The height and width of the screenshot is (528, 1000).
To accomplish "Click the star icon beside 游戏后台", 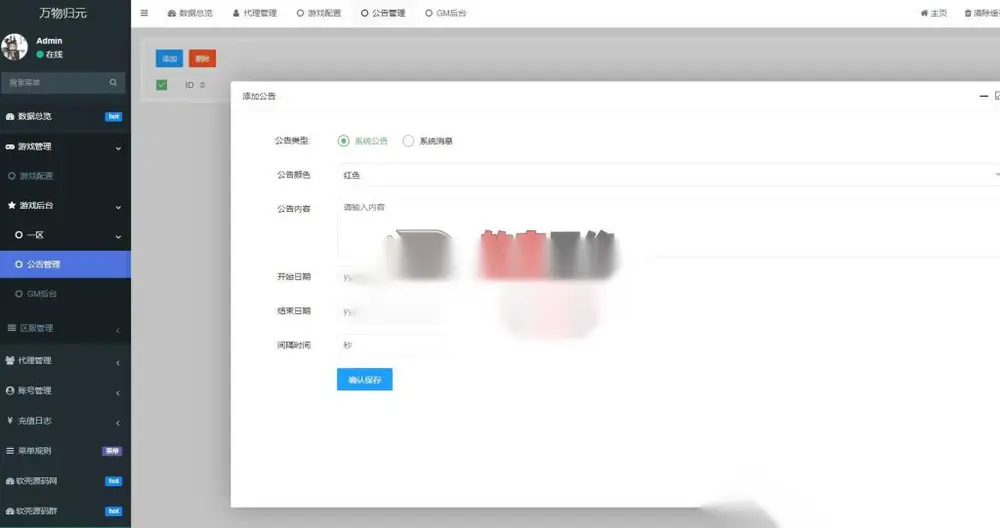I will coord(11,205).
